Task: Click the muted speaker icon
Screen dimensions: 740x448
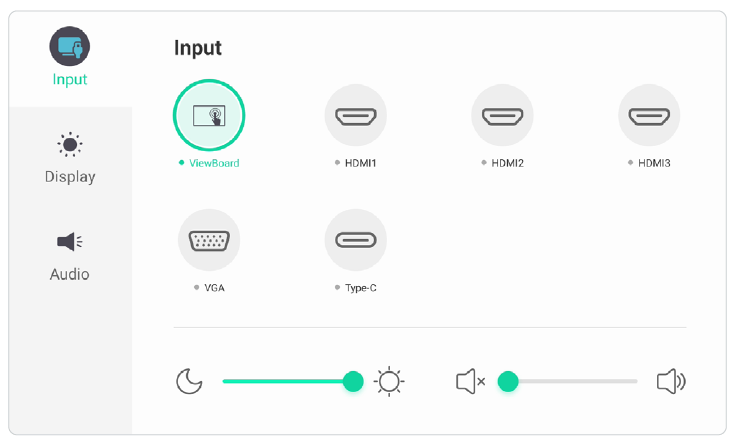Action: (x=471, y=381)
